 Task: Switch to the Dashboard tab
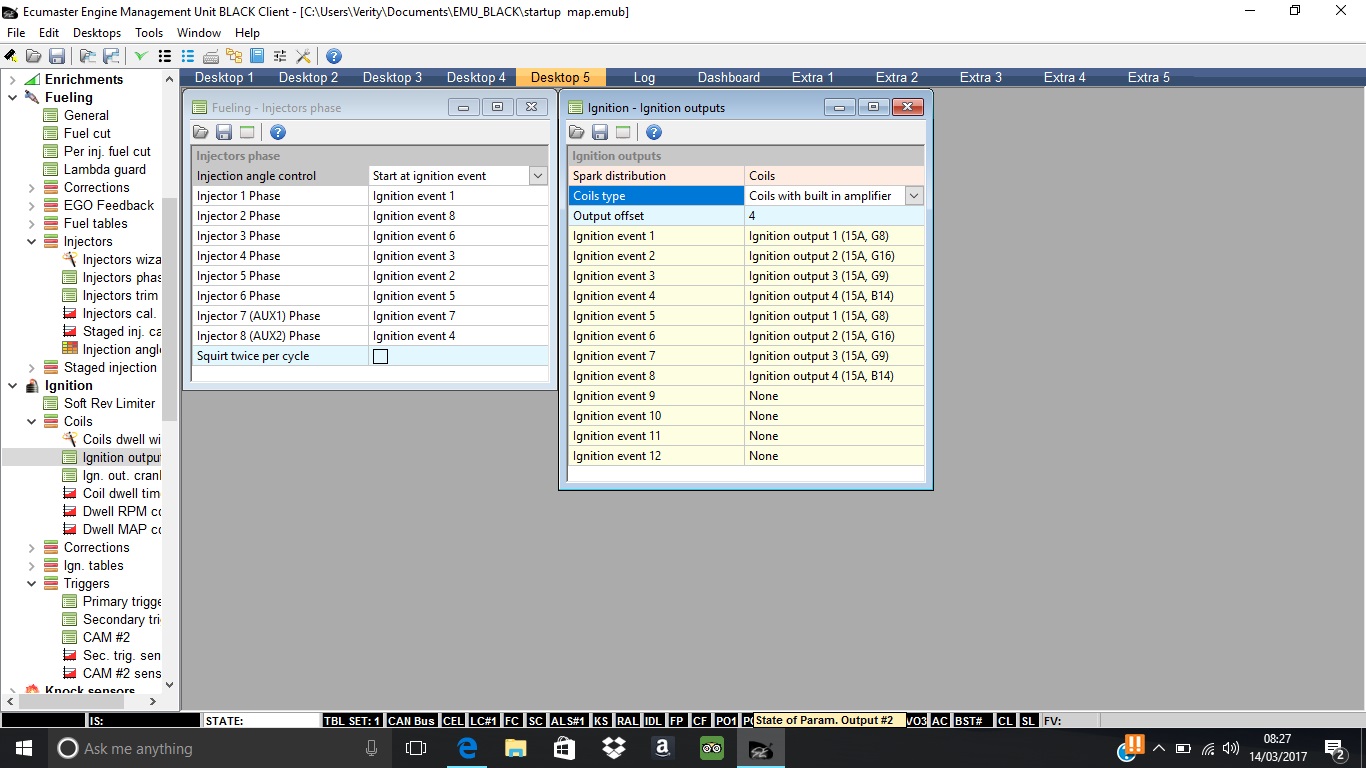(x=728, y=77)
